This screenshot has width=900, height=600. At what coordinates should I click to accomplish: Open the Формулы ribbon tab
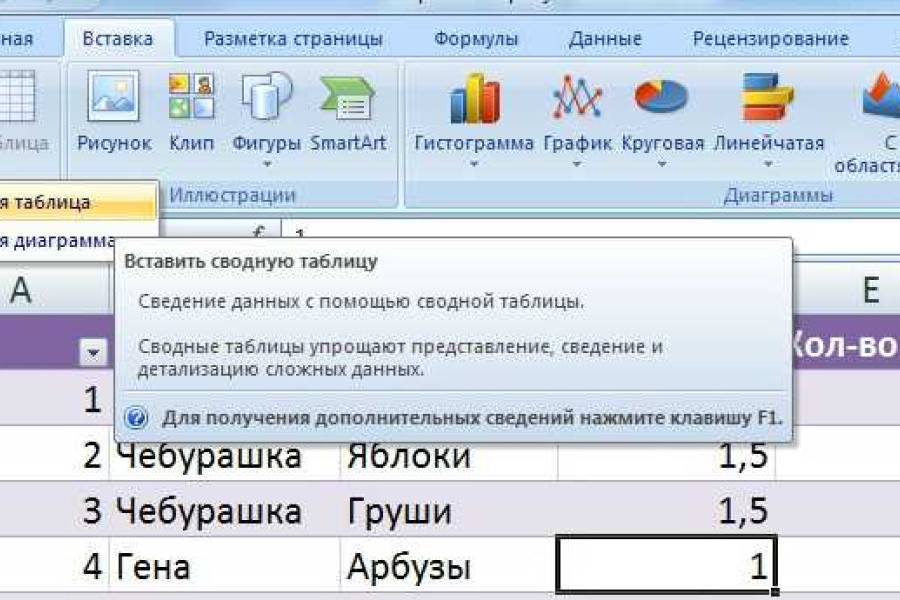476,39
